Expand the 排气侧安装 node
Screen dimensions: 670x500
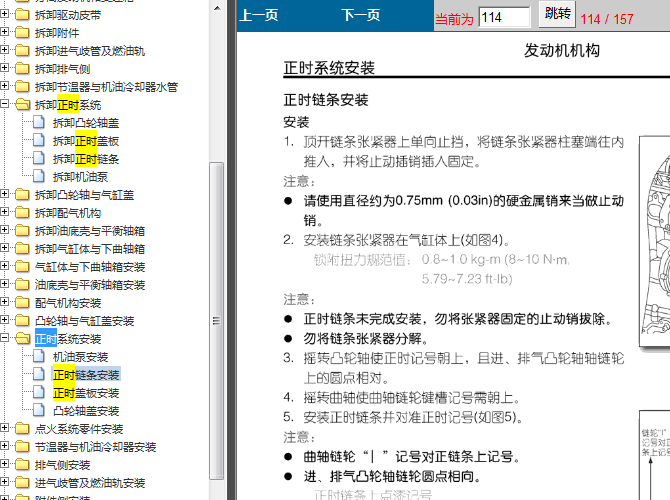(x=4, y=464)
